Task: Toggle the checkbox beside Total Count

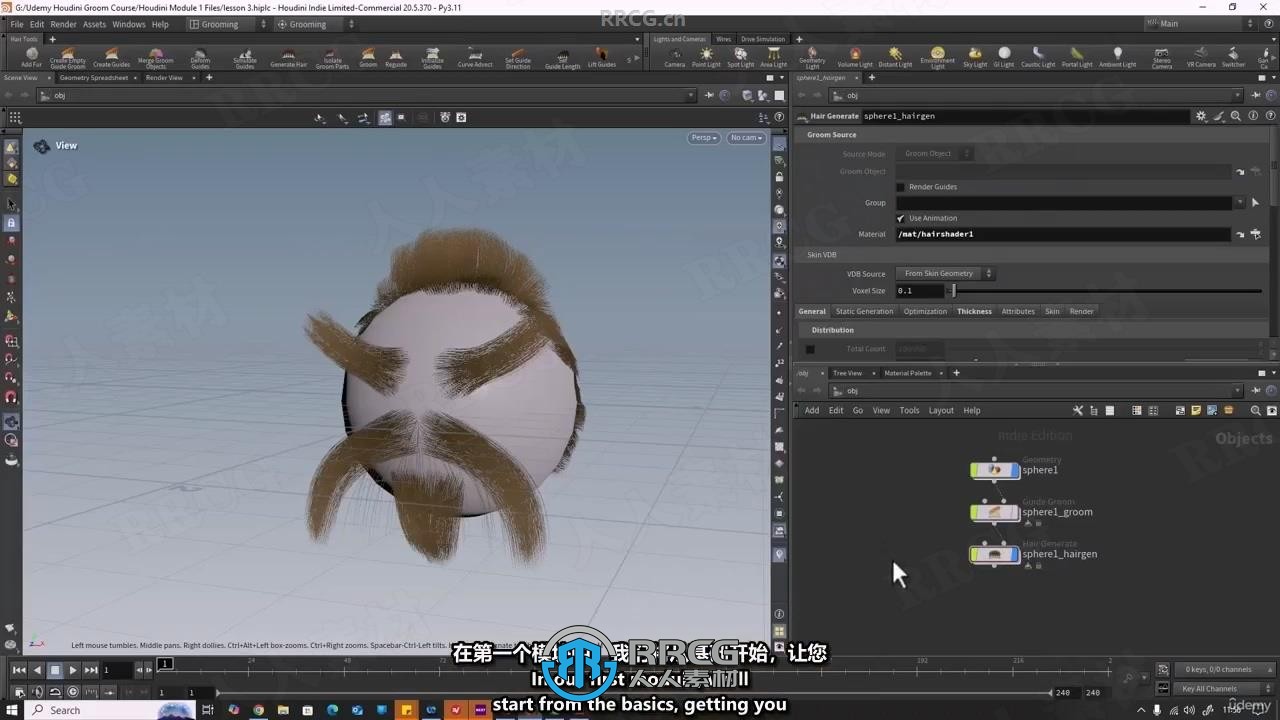Action: click(810, 349)
